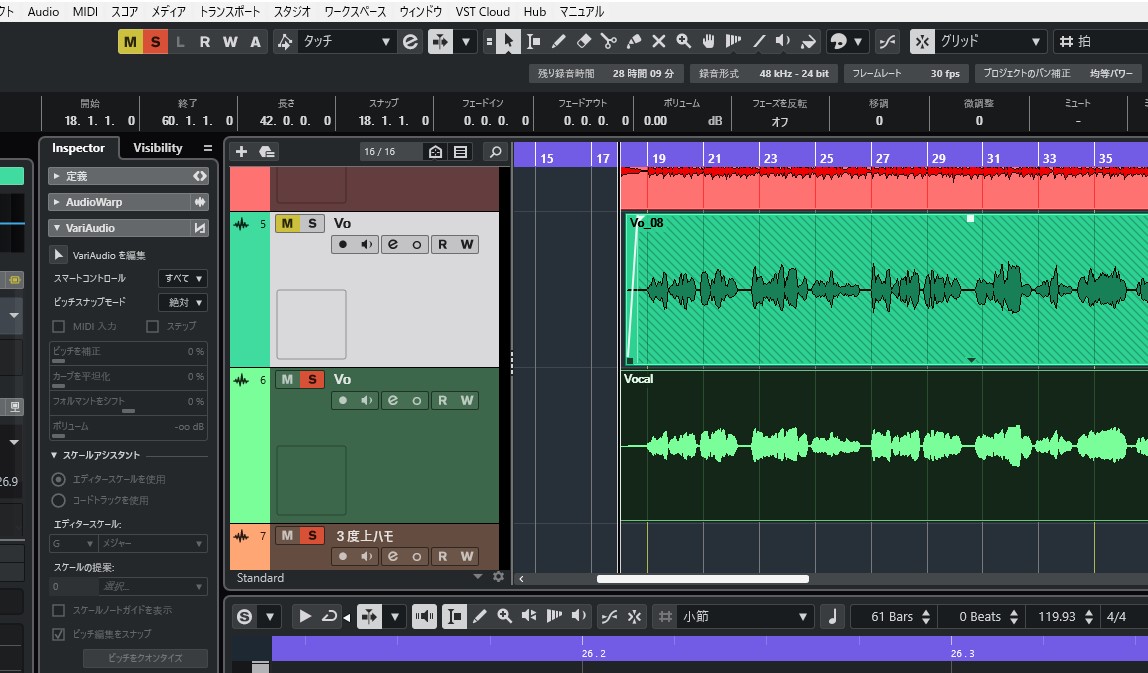Select the Range Selection tool in top toolbar

tap(534, 42)
